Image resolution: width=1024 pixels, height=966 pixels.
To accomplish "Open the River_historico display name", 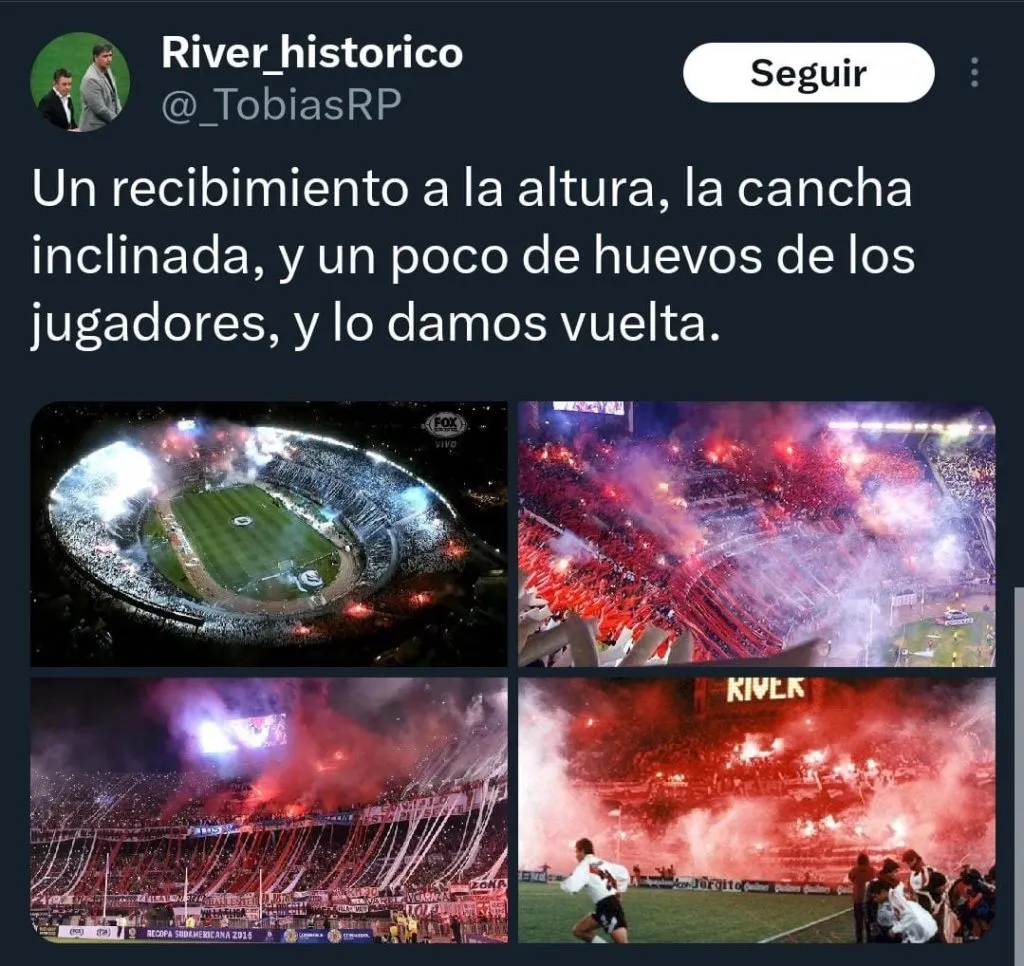I will coord(312,53).
